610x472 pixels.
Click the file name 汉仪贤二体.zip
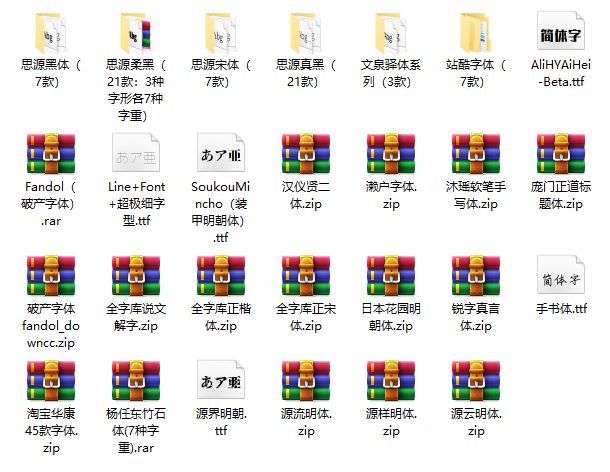tap(306, 195)
